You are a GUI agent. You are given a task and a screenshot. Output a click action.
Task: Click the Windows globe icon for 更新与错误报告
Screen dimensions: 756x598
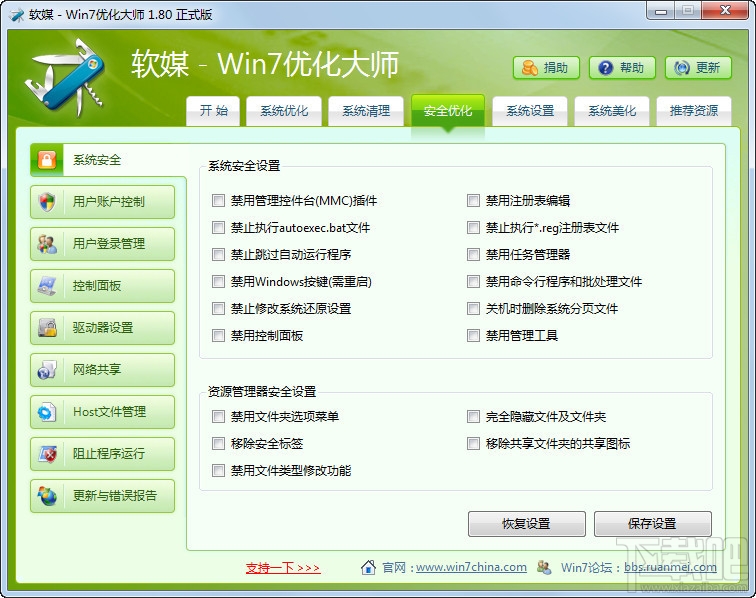(x=47, y=495)
